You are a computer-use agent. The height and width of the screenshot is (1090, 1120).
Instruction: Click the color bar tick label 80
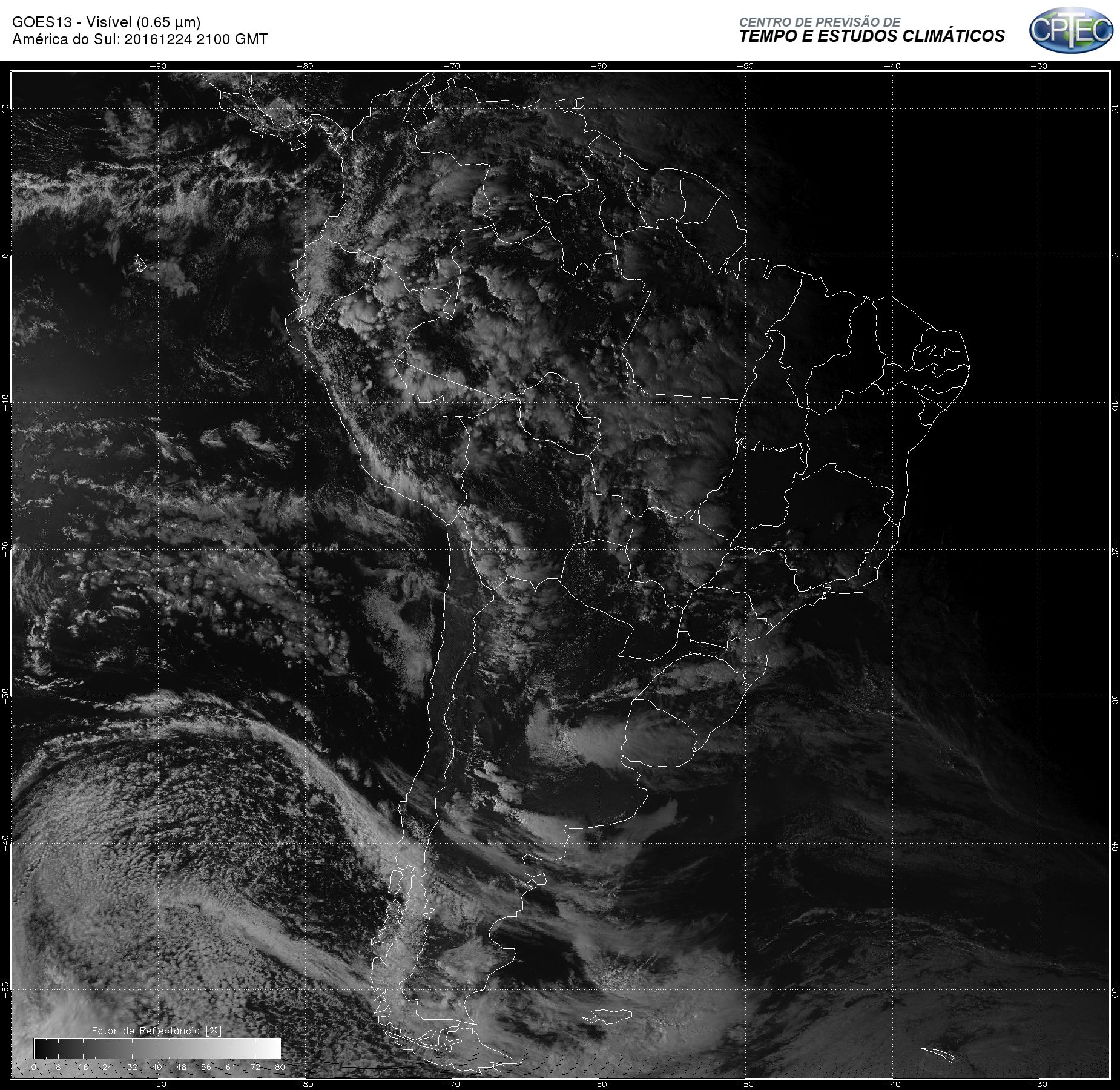click(280, 1067)
